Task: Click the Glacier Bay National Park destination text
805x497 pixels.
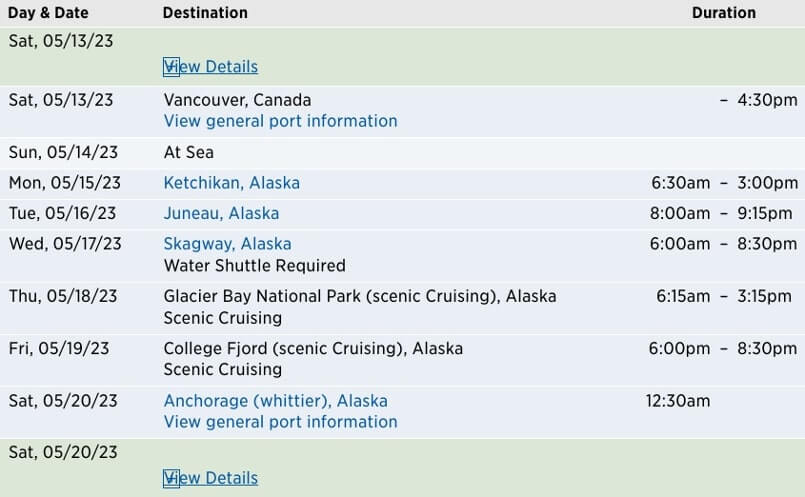Action: click(360, 296)
